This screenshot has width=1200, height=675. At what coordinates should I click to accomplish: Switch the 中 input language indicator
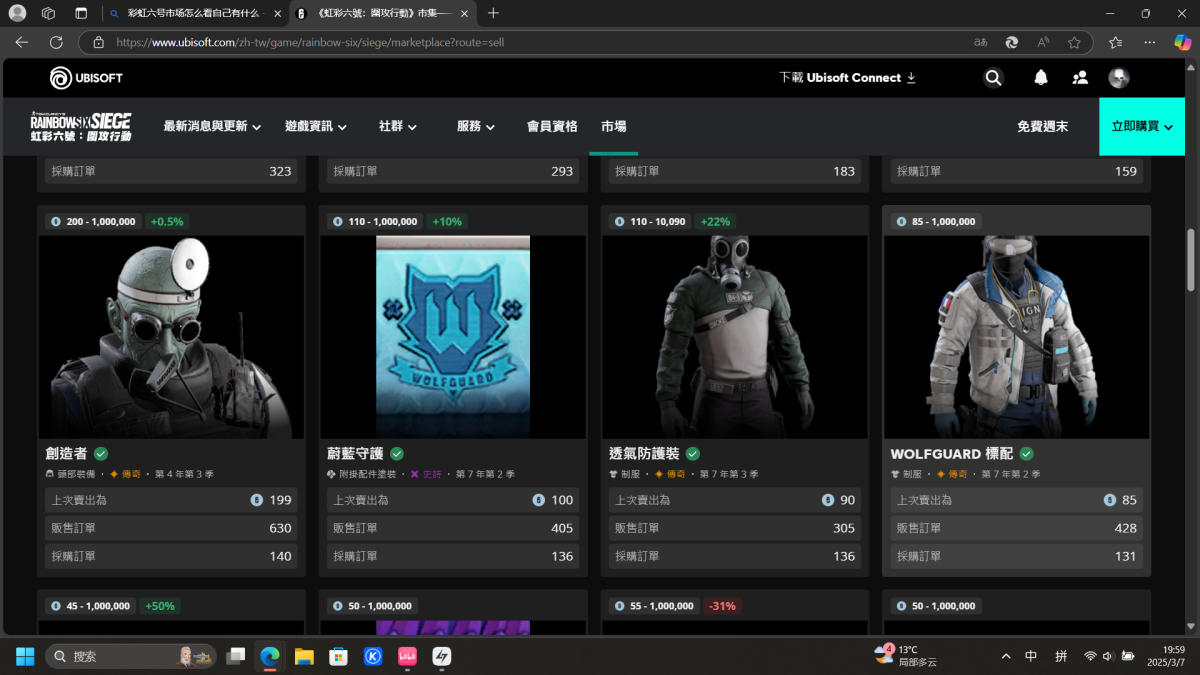(x=1031, y=656)
